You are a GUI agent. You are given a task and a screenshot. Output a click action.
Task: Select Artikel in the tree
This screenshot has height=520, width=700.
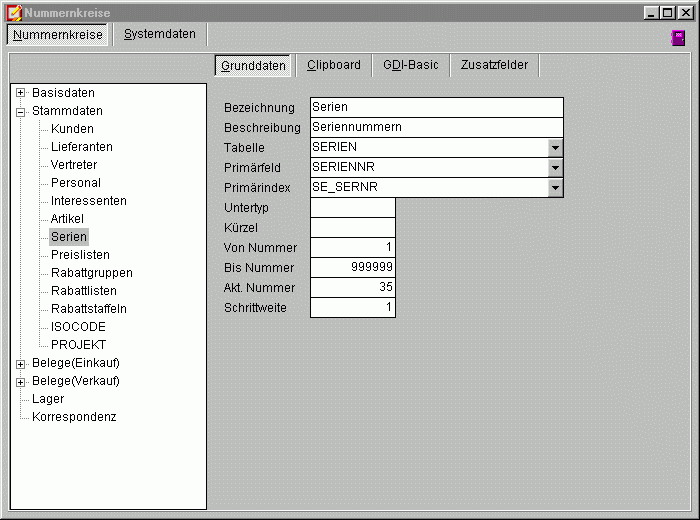pyautogui.click(x=67, y=219)
